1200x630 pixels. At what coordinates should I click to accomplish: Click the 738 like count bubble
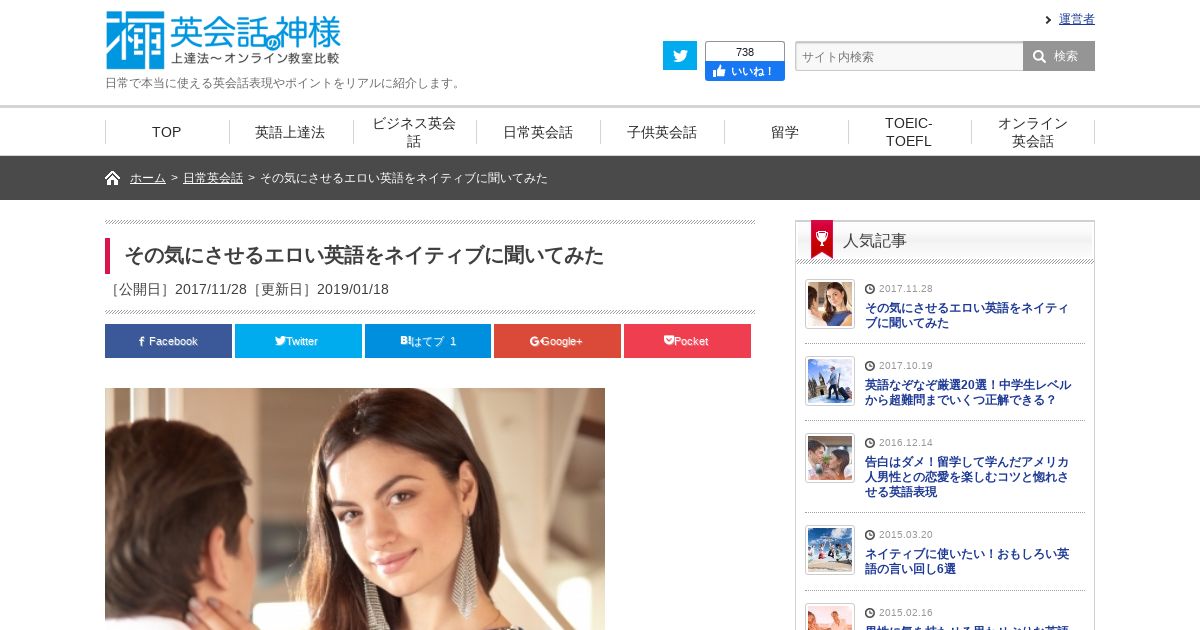(x=744, y=52)
